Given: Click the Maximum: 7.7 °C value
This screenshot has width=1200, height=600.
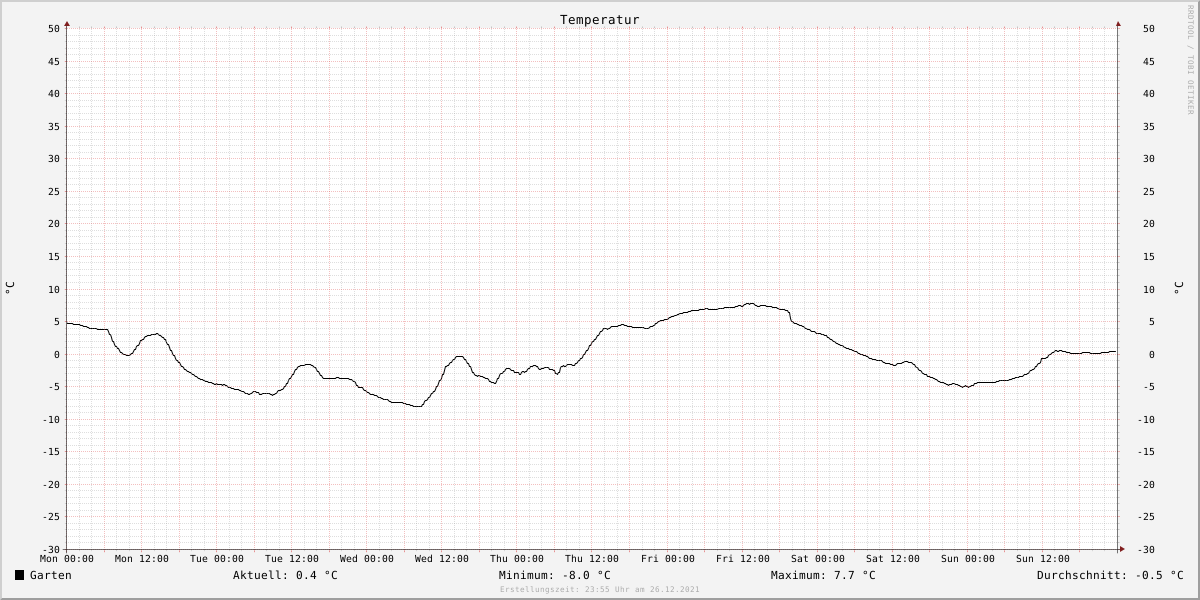Looking at the screenshot, I should 823,575.
